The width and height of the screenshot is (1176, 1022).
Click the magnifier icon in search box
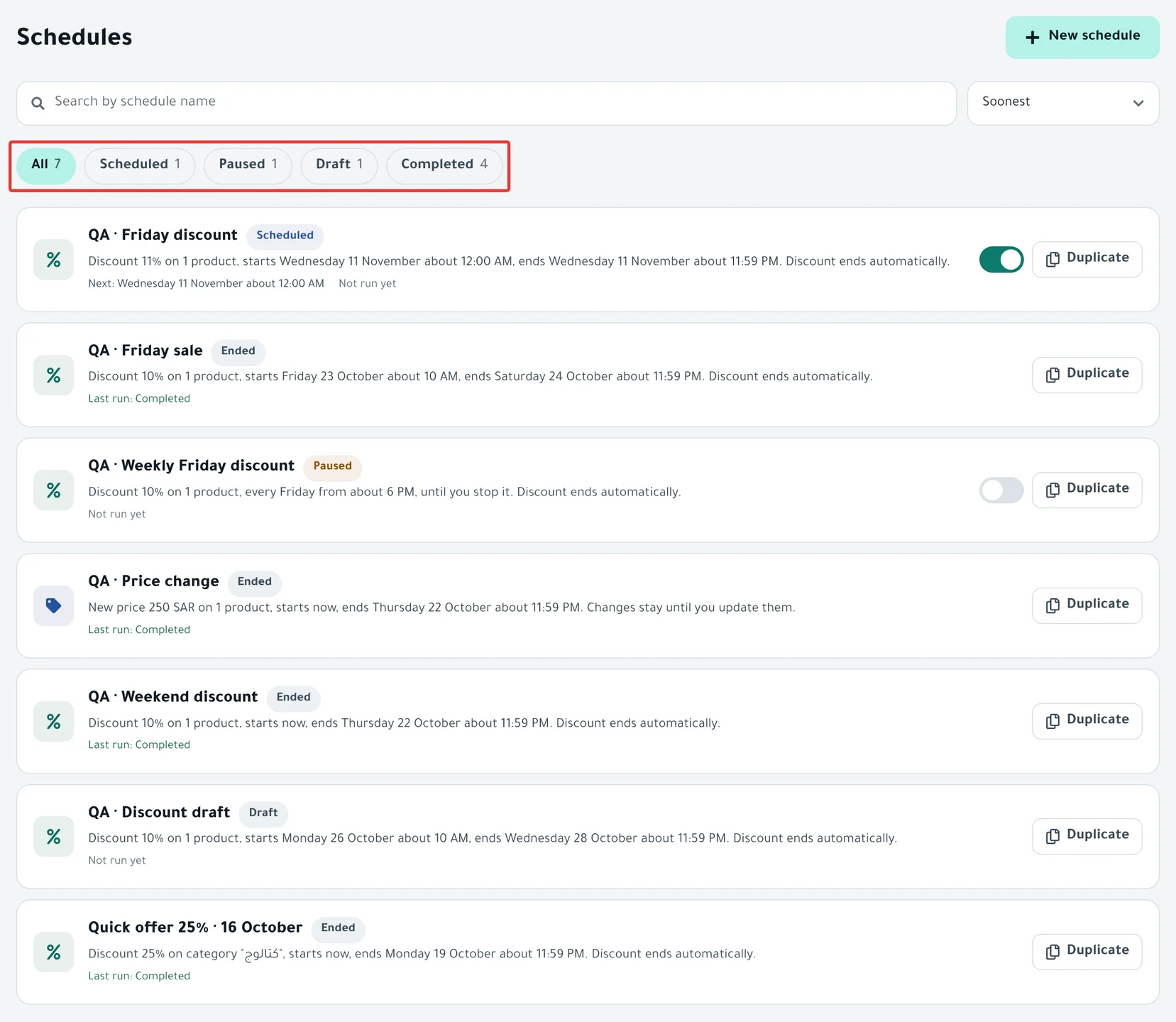click(38, 103)
